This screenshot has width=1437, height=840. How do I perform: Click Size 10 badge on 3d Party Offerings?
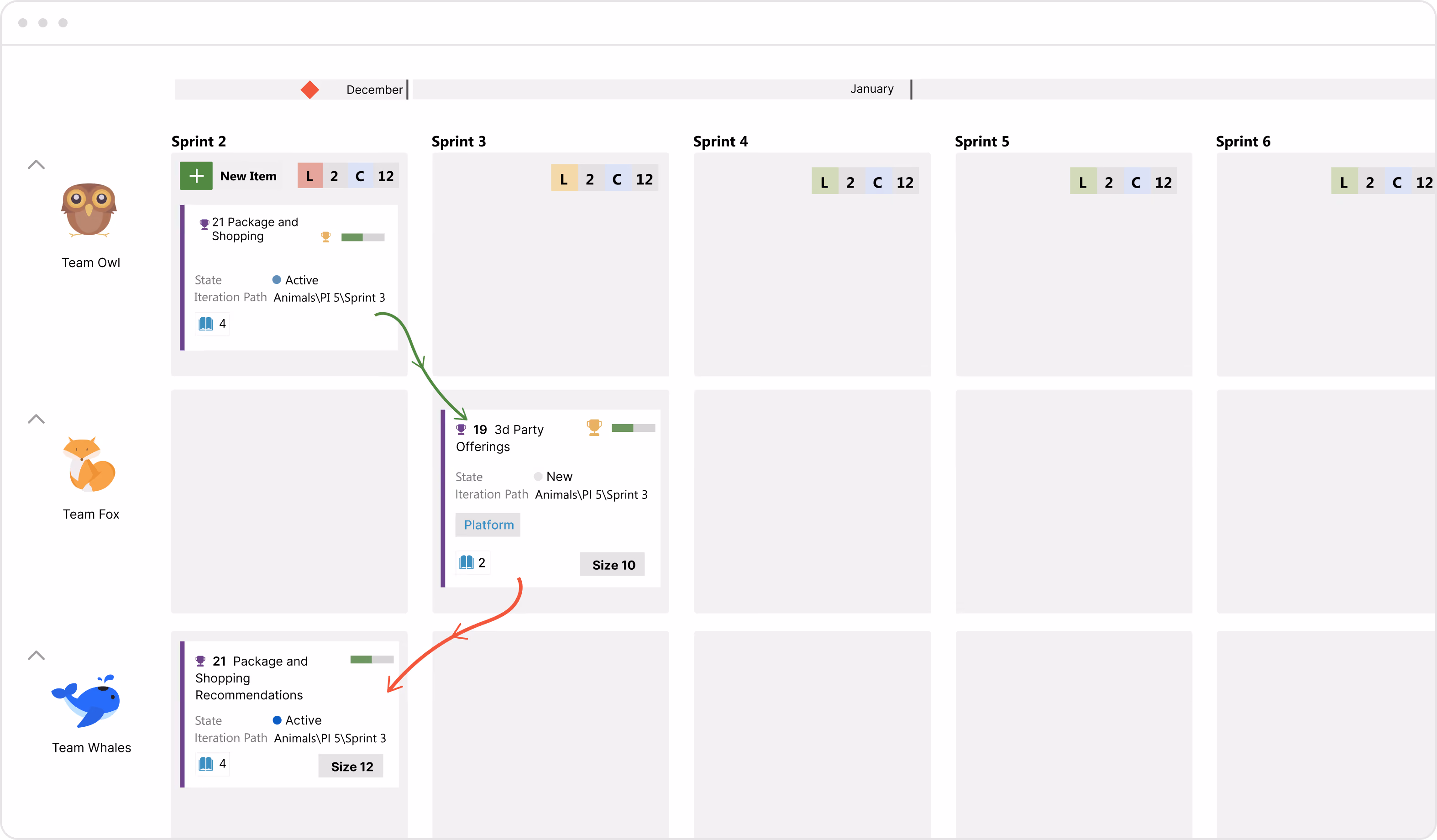pyautogui.click(x=613, y=565)
